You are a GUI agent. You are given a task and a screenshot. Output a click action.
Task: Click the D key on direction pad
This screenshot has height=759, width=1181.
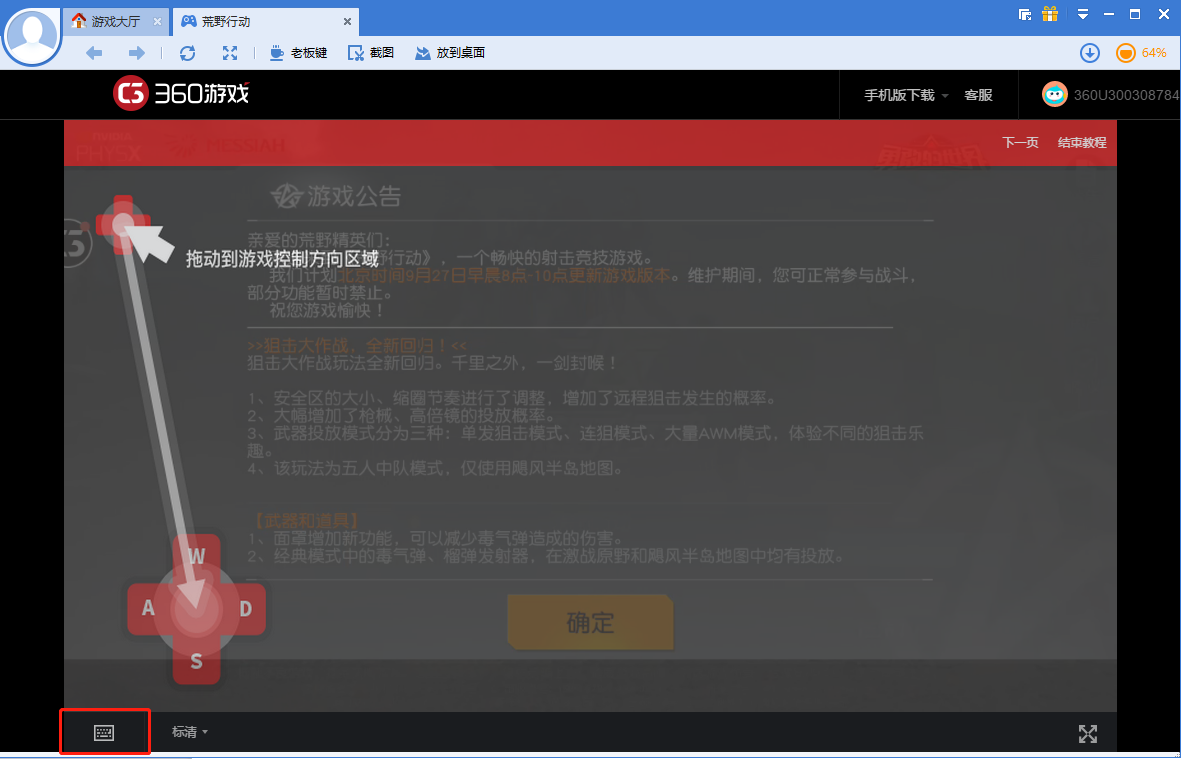245,608
